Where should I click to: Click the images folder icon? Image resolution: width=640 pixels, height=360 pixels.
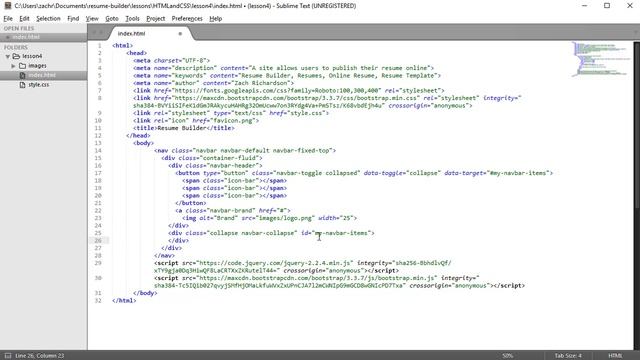tap(22, 66)
